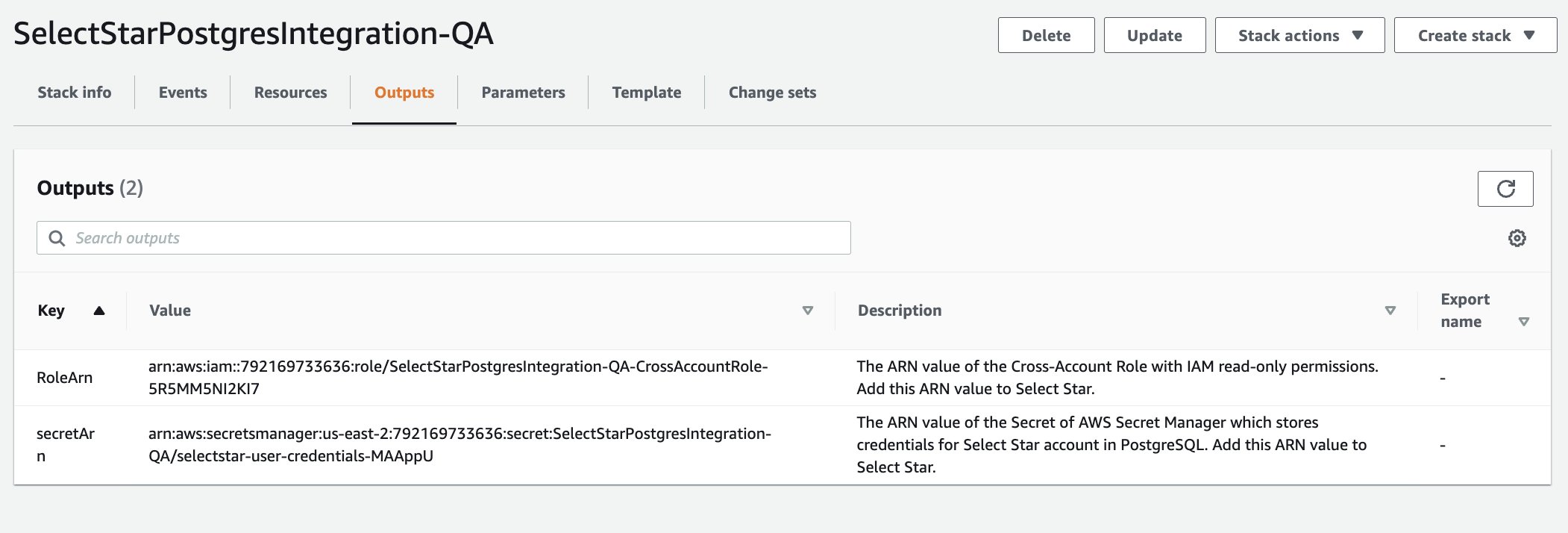
Task: Click the Value column header label
Action: pyautogui.click(x=170, y=311)
